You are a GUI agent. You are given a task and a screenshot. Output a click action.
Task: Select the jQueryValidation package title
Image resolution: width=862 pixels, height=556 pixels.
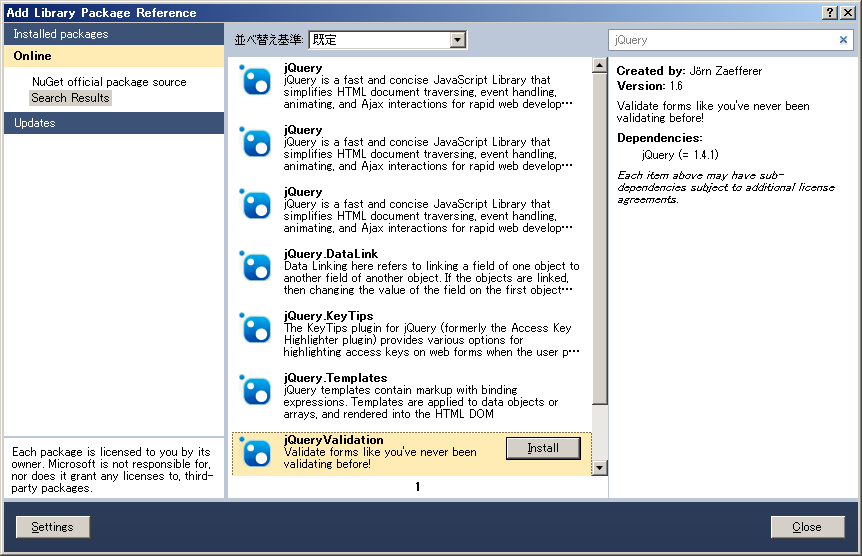[334, 440]
